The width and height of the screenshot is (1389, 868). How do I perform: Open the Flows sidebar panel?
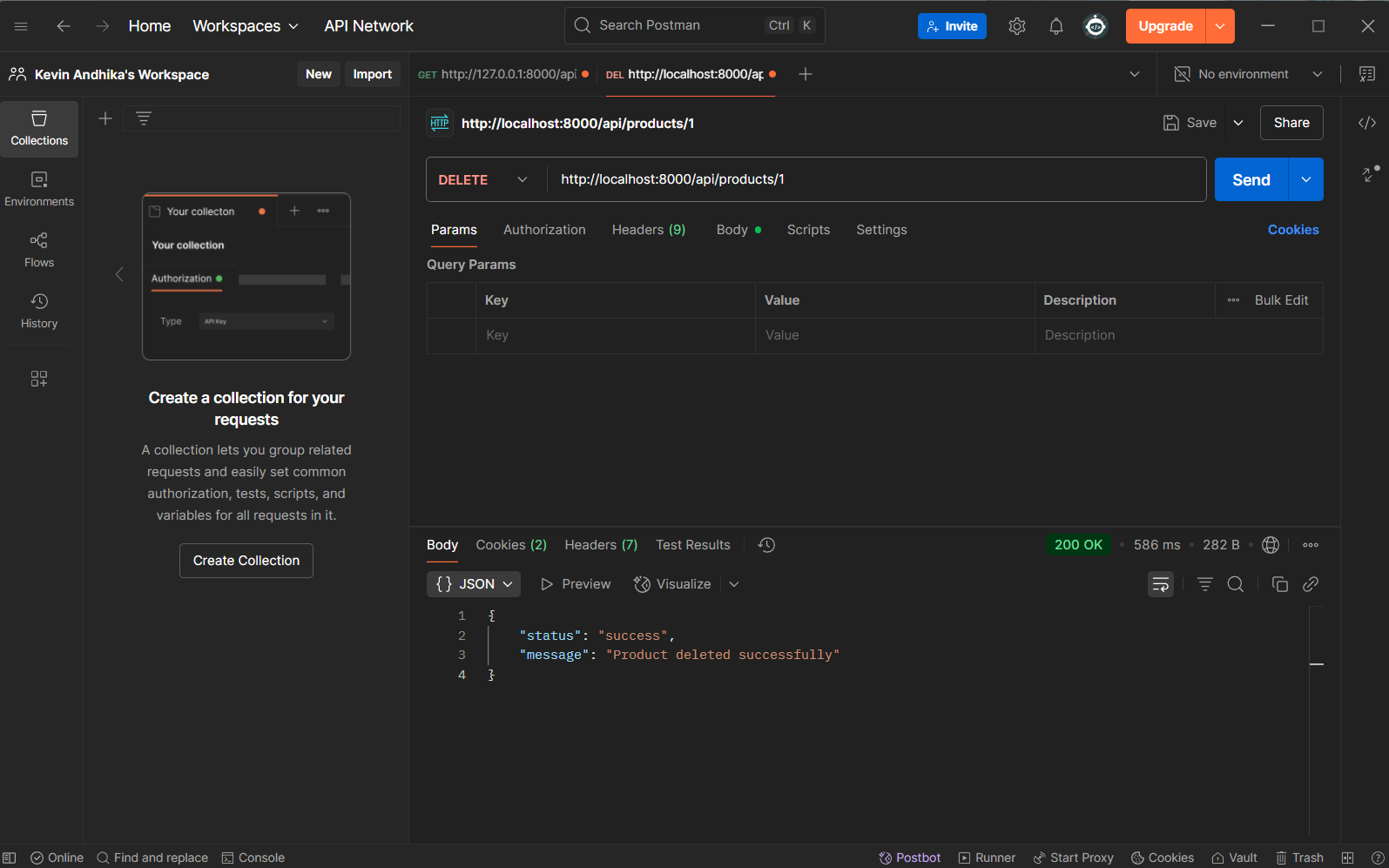click(39, 250)
